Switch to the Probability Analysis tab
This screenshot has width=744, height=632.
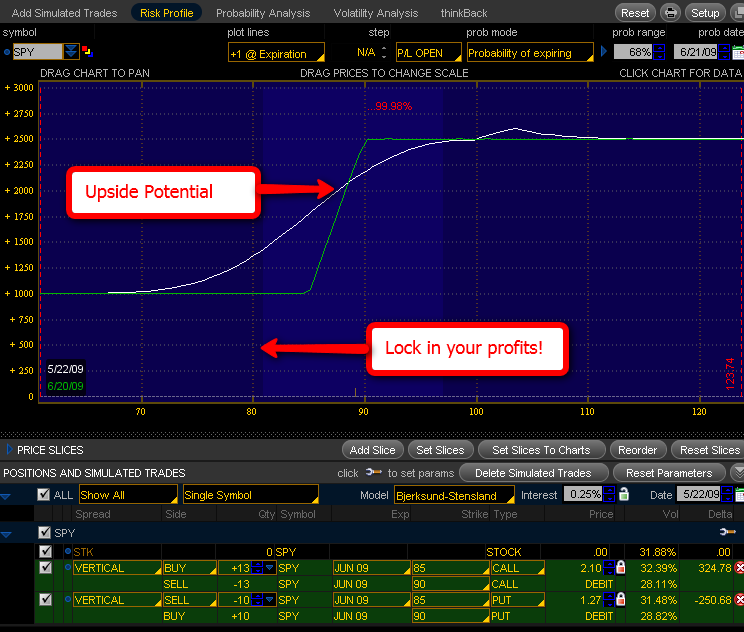tap(263, 13)
